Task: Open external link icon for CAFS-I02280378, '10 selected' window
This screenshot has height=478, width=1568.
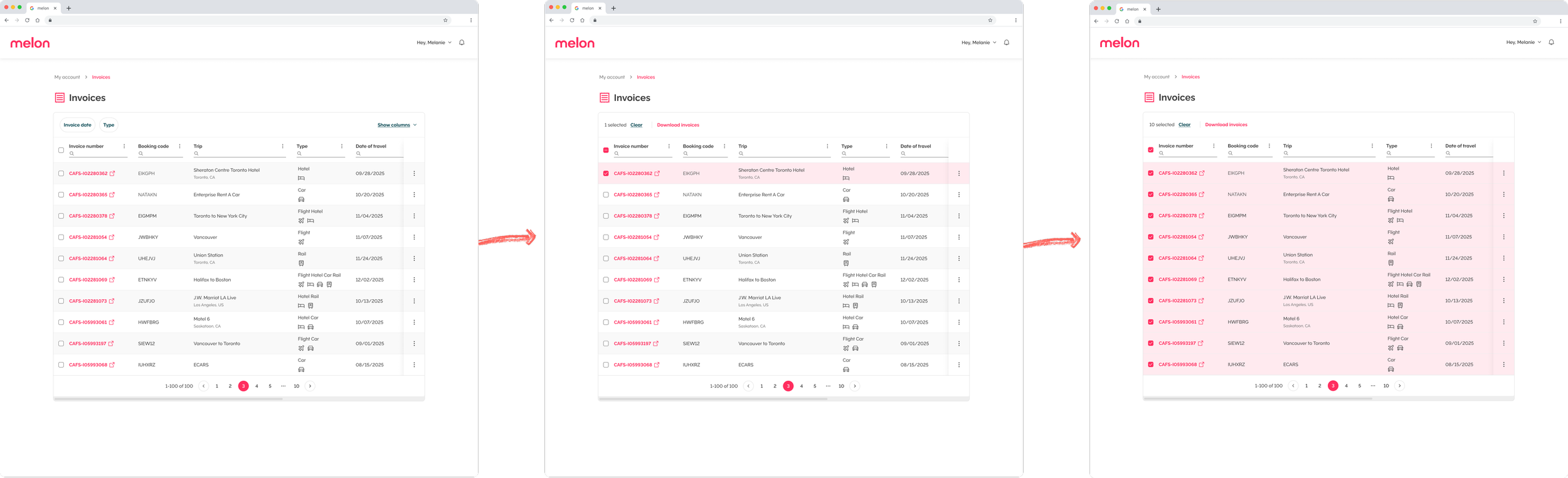Action: (x=1202, y=215)
